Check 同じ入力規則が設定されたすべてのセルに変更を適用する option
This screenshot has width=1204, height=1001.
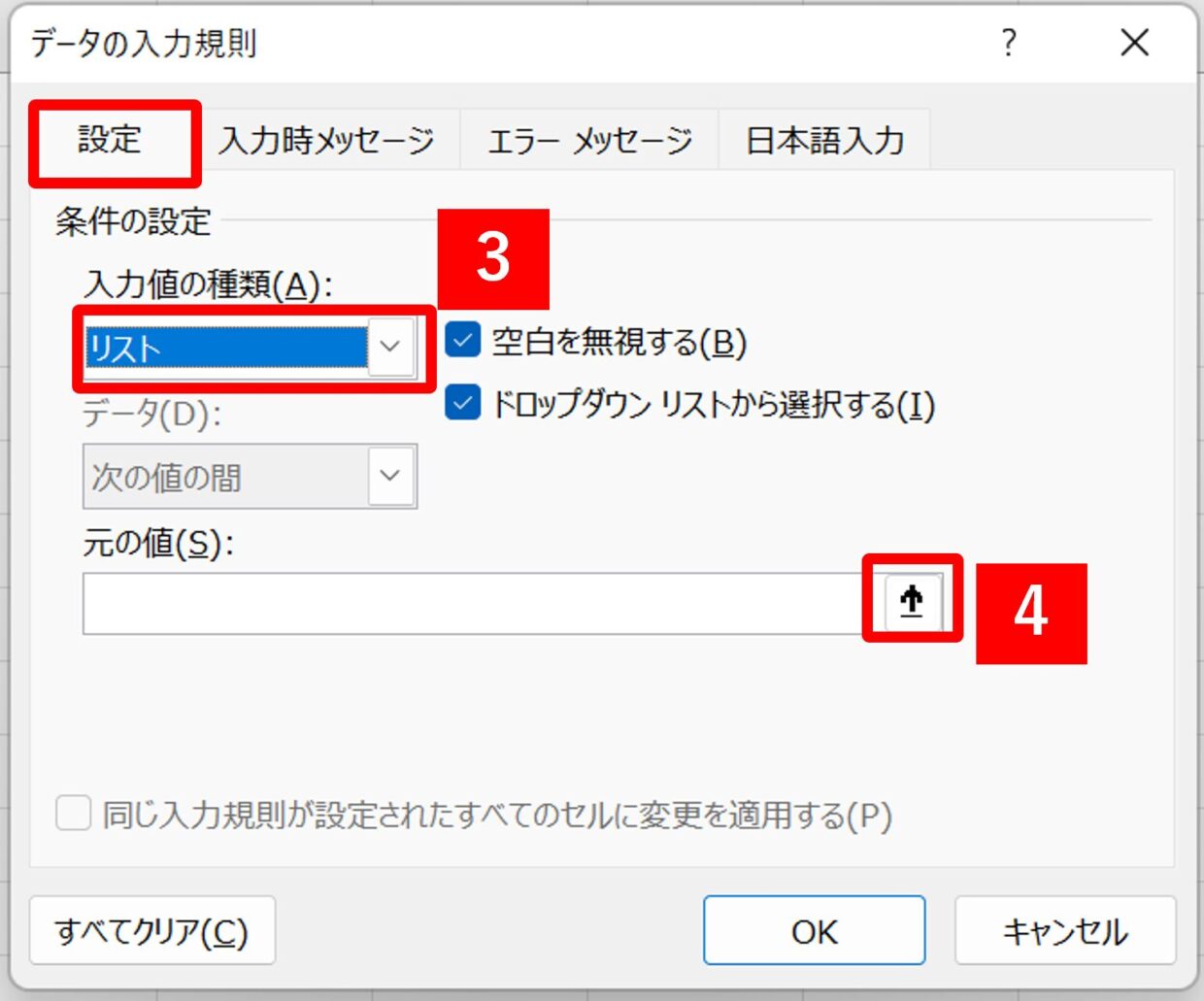point(74,814)
